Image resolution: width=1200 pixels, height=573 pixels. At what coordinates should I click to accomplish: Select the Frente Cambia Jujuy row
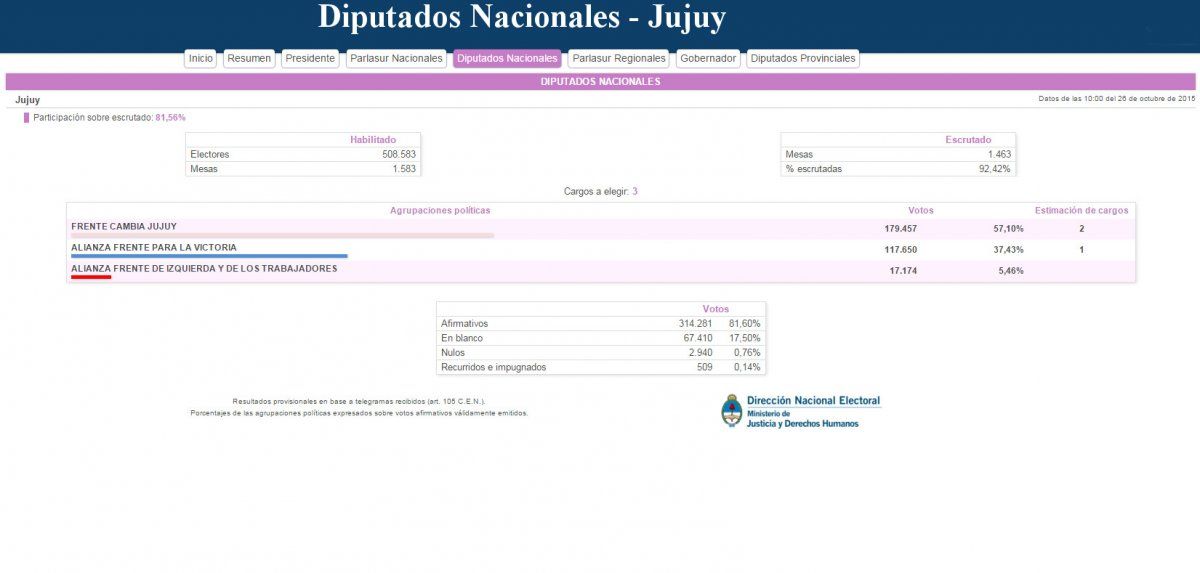click(124, 227)
